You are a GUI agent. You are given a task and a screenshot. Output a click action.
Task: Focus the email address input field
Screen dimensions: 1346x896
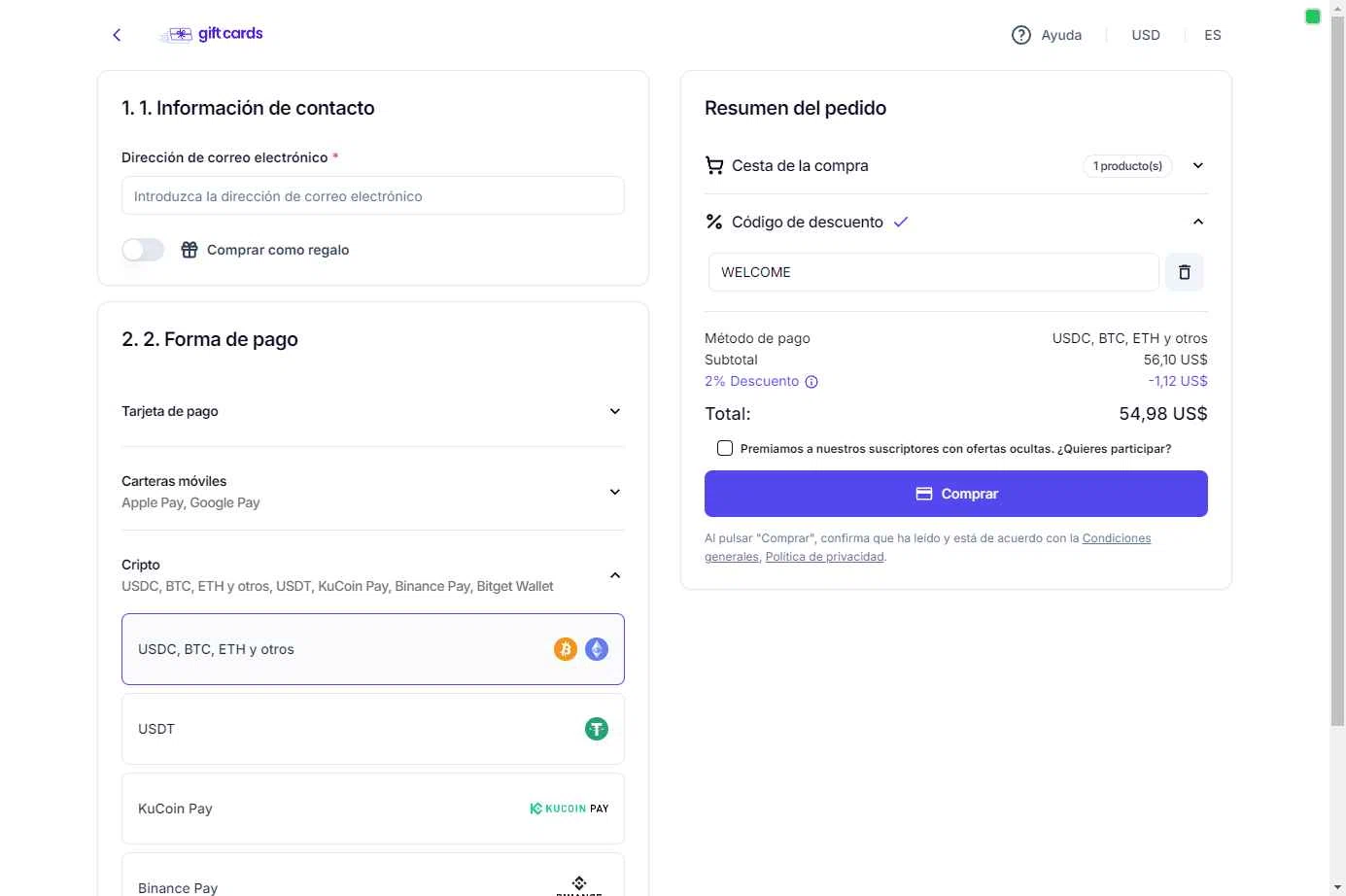(x=373, y=195)
